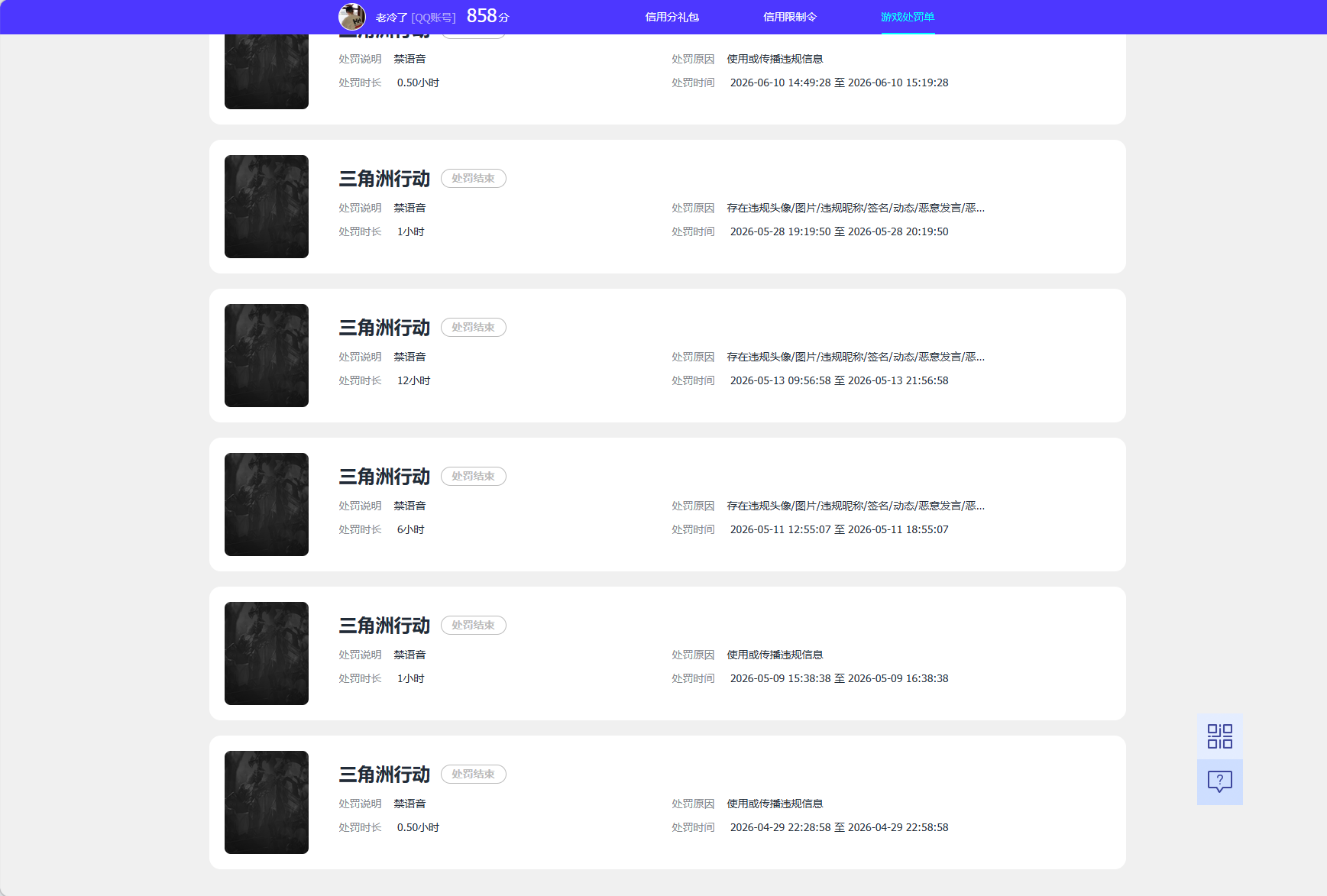Click 处罚结束 badge on 12小时 card

(x=474, y=327)
